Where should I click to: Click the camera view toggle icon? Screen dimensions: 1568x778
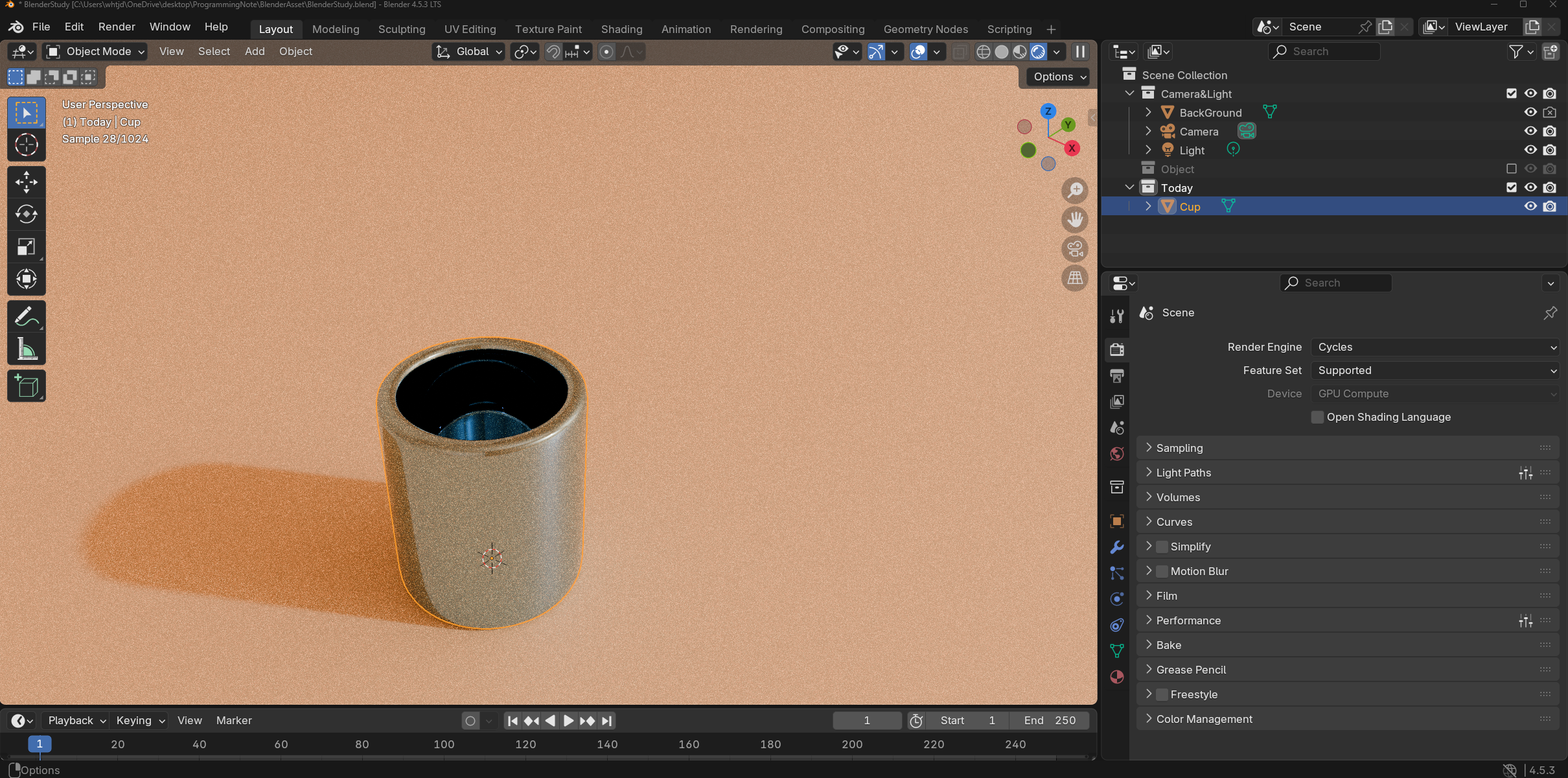[1075, 249]
